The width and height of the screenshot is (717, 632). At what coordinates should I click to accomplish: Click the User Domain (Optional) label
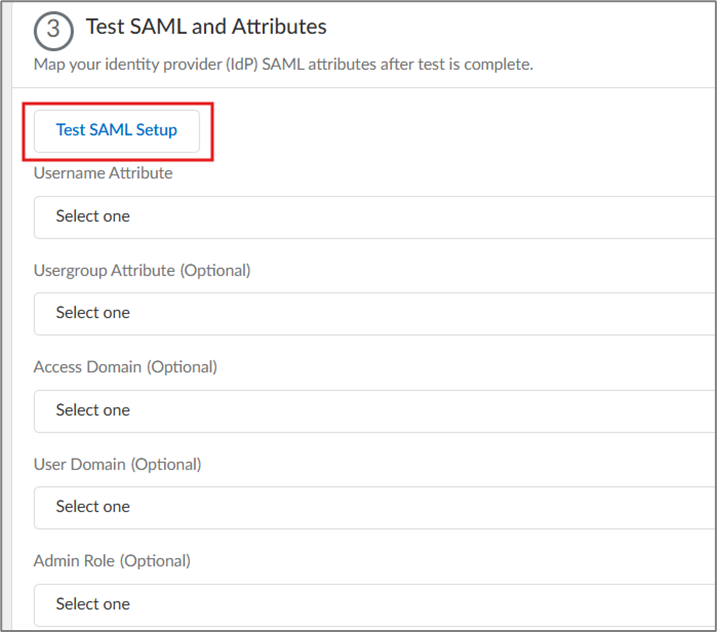point(117,464)
